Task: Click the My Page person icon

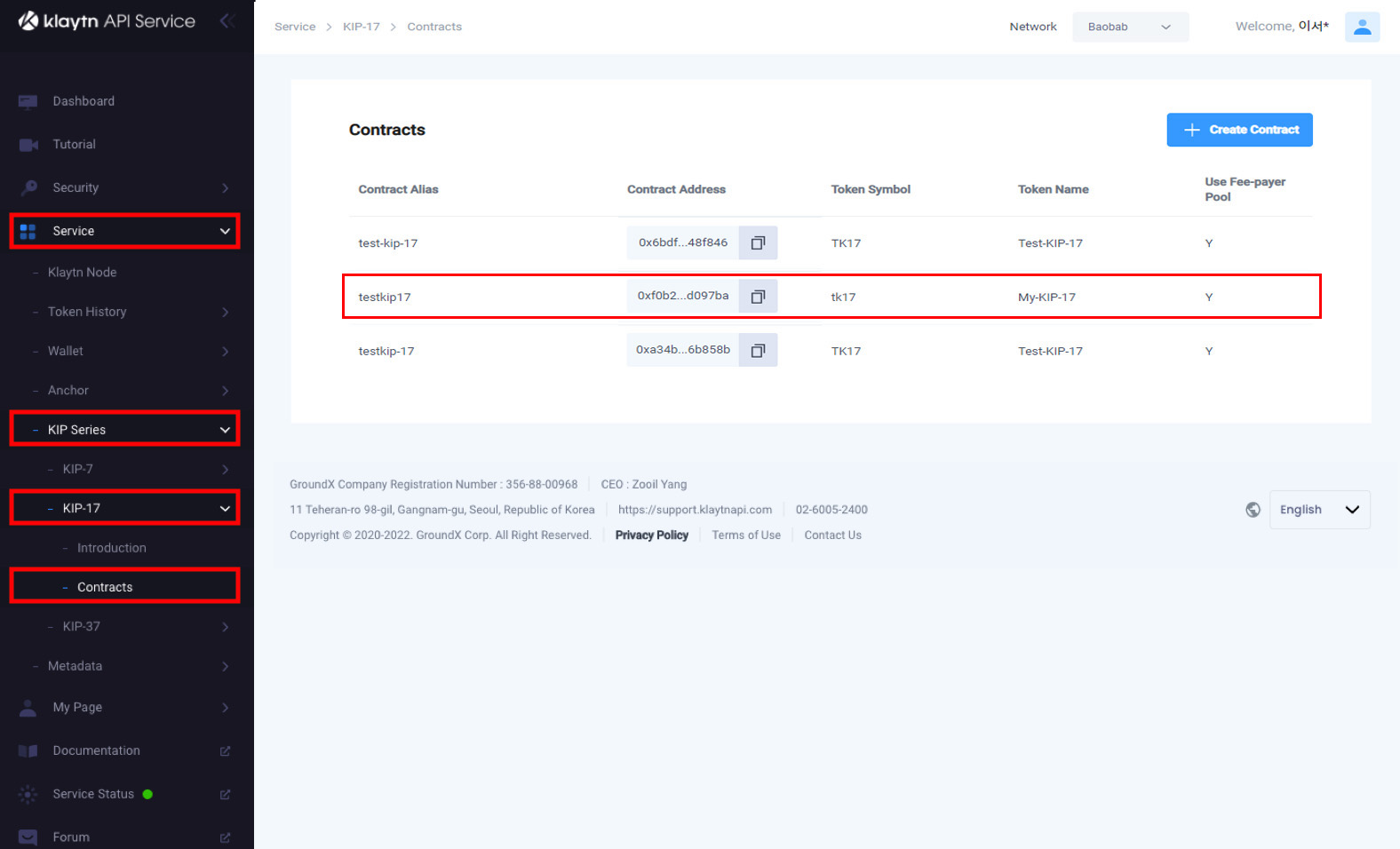Action: 28,708
